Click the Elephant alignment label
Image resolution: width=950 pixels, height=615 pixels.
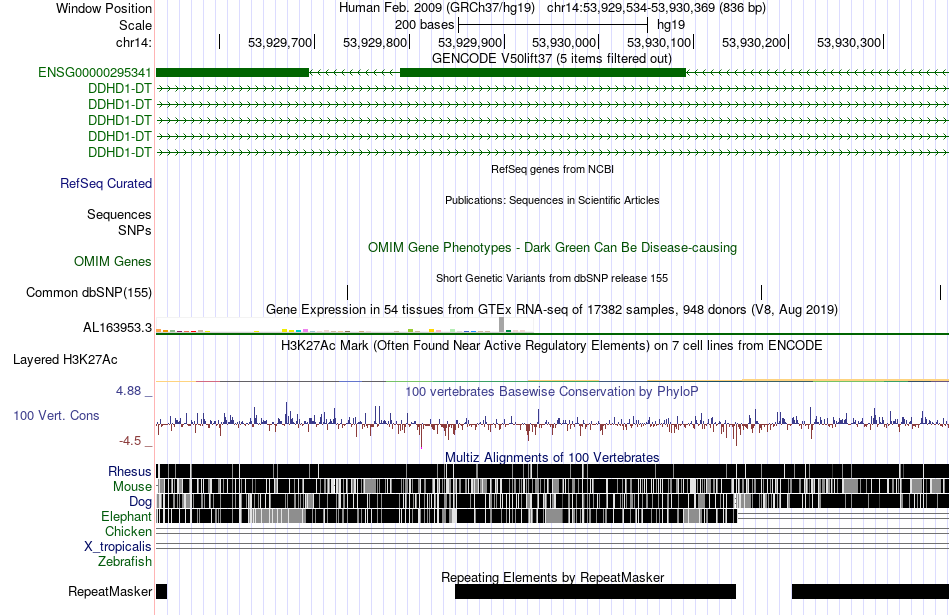coord(126,517)
